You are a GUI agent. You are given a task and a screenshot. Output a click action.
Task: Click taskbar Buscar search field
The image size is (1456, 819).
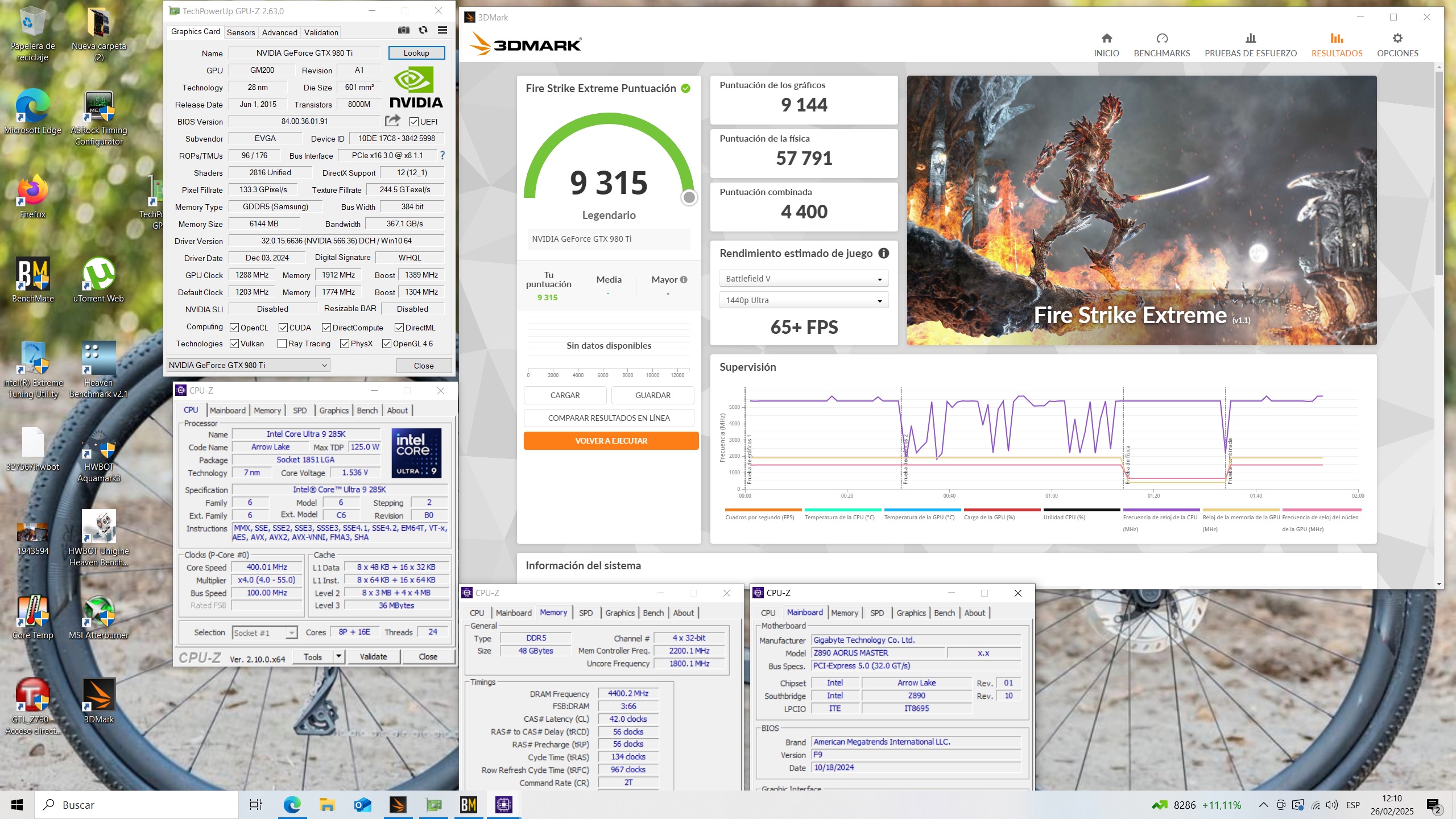(136, 805)
